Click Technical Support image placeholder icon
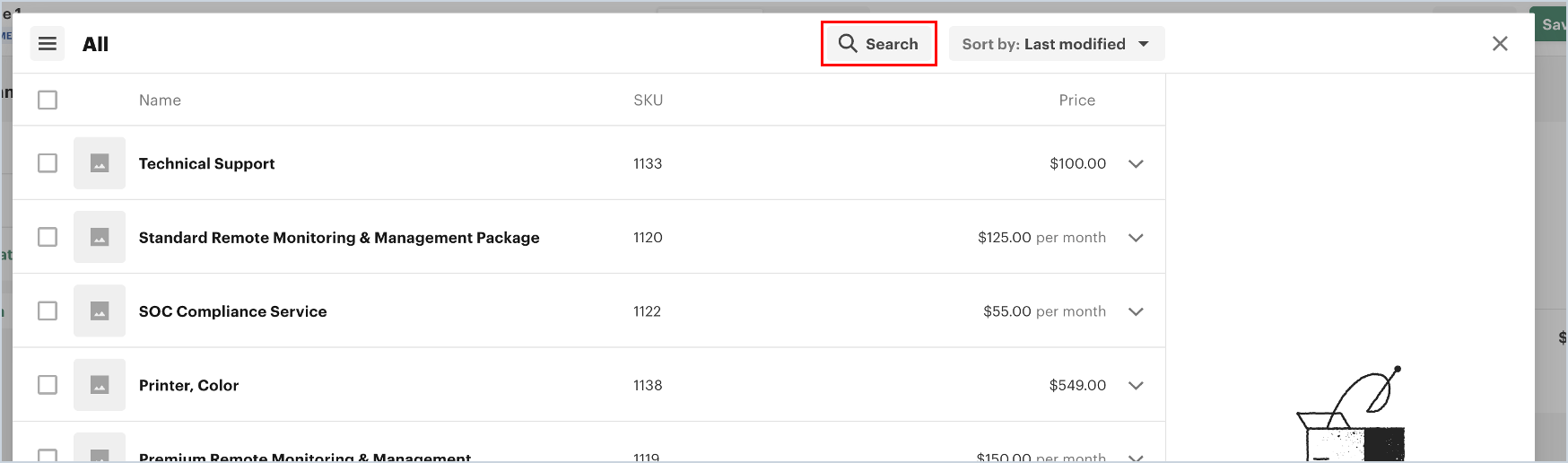 pyautogui.click(x=100, y=163)
